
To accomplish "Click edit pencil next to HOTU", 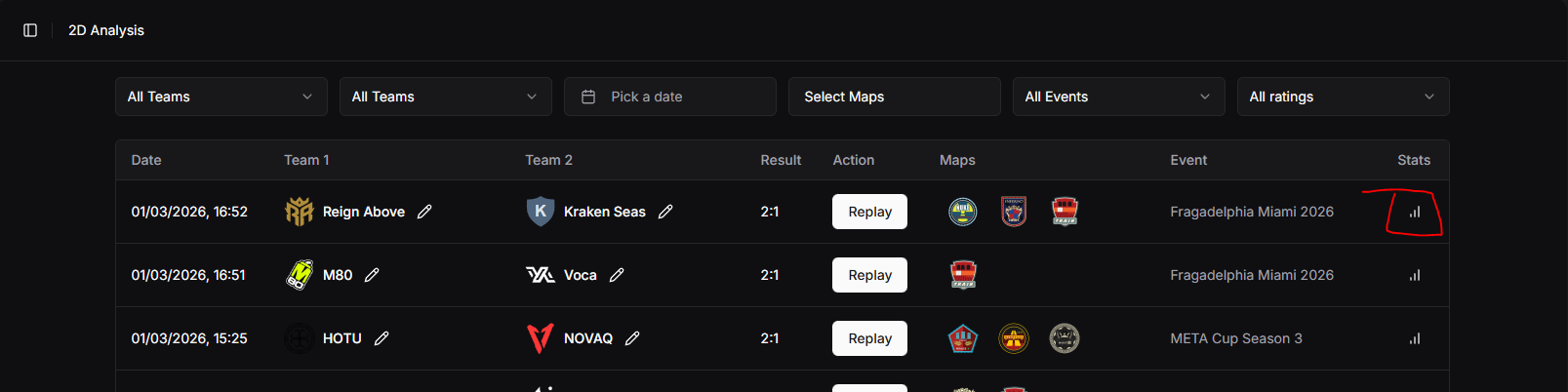I will click(x=382, y=338).
